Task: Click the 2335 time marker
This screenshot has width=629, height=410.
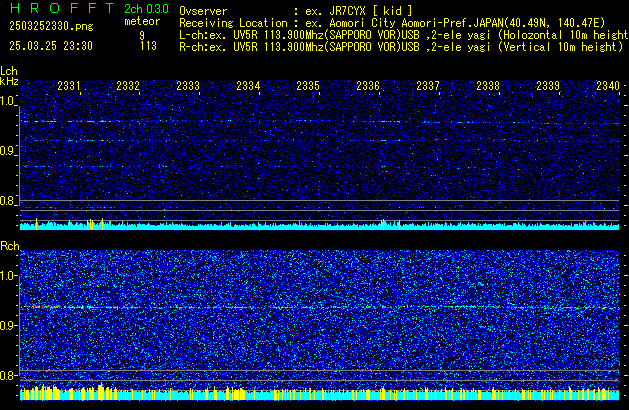Action: click(308, 86)
